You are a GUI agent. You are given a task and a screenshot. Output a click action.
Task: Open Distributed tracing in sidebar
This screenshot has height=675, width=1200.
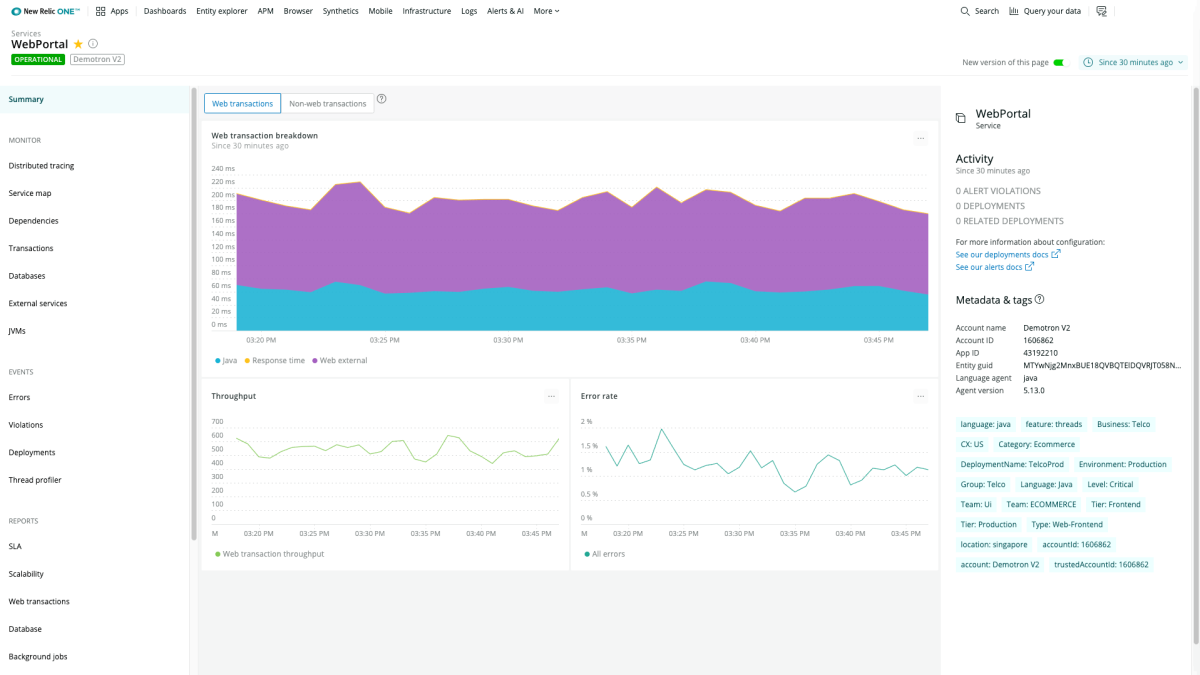pyautogui.click(x=41, y=166)
